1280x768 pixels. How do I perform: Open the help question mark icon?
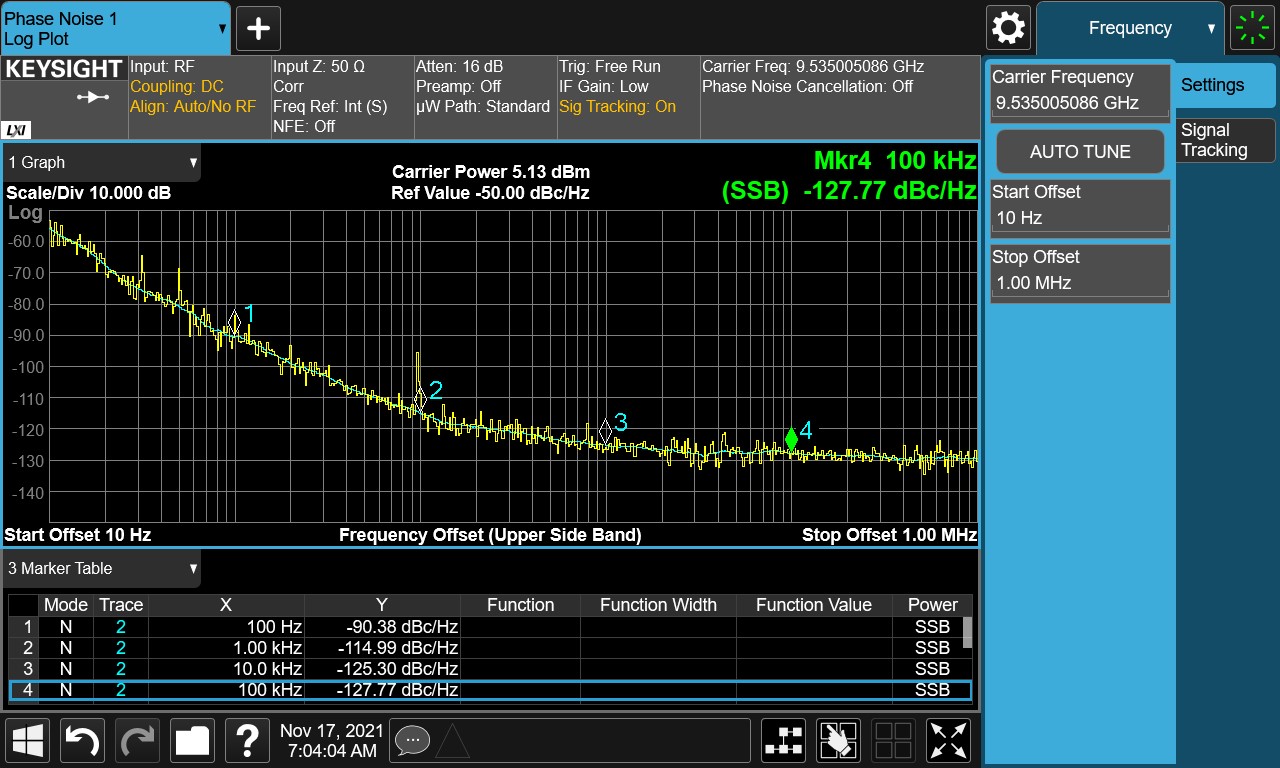pos(246,741)
